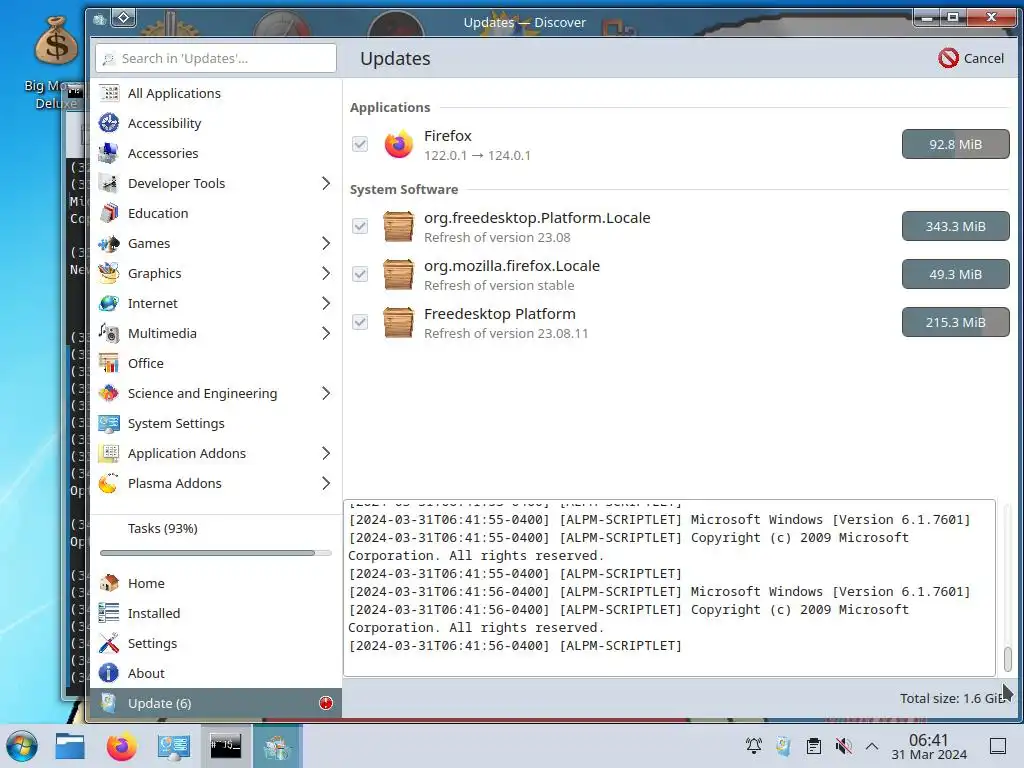1024x768 pixels.
Task: Click the Multimedia speaker icon
Action: point(109,334)
